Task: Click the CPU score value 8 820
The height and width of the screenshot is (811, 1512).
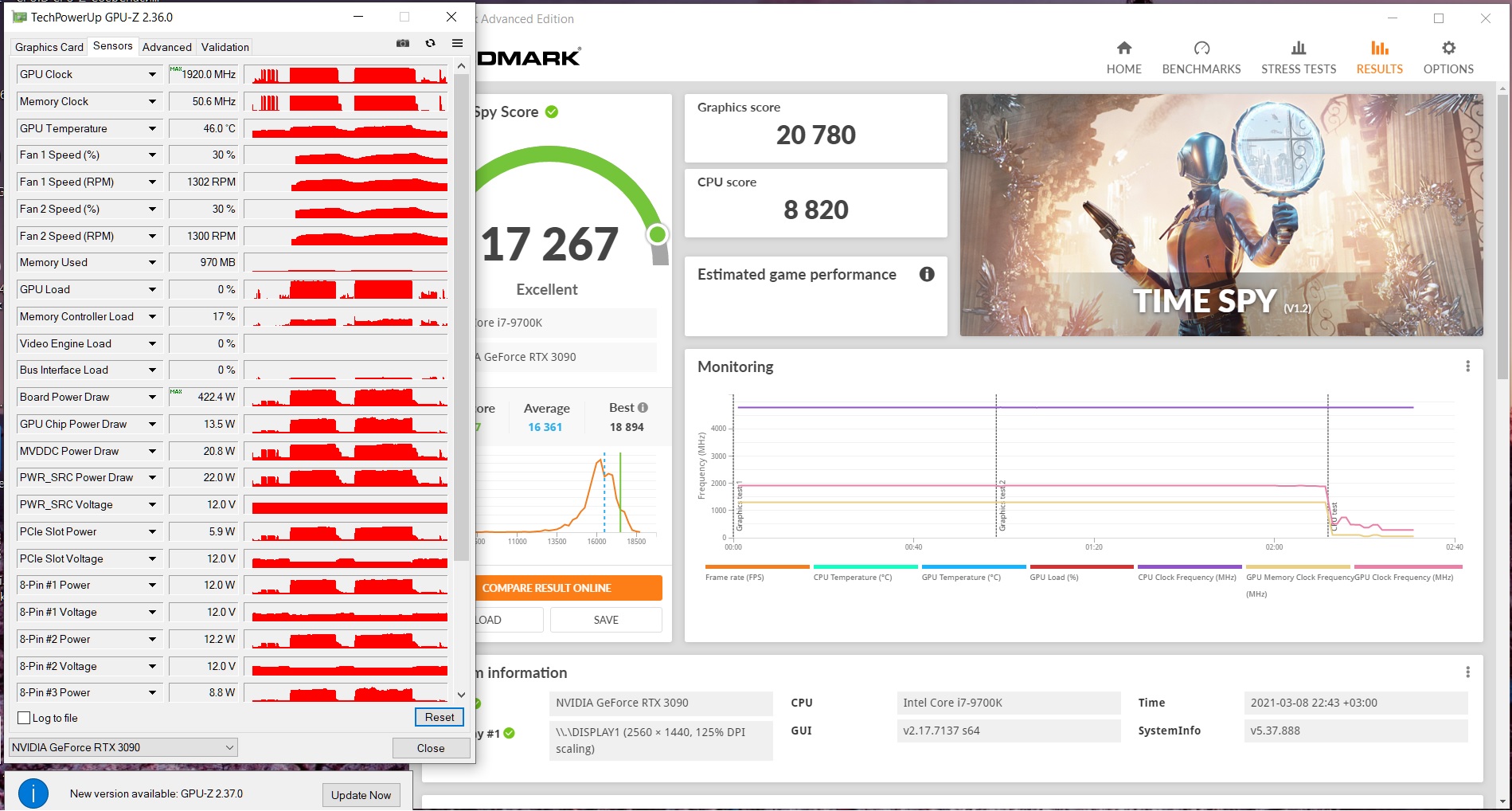Action: coord(816,210)
